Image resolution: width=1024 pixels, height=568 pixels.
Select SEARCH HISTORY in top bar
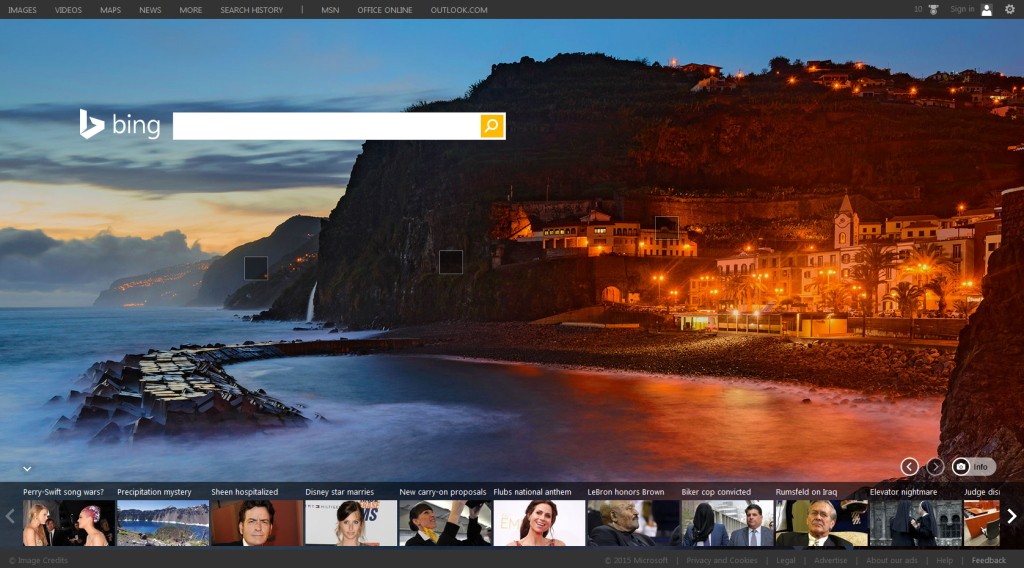251,10
